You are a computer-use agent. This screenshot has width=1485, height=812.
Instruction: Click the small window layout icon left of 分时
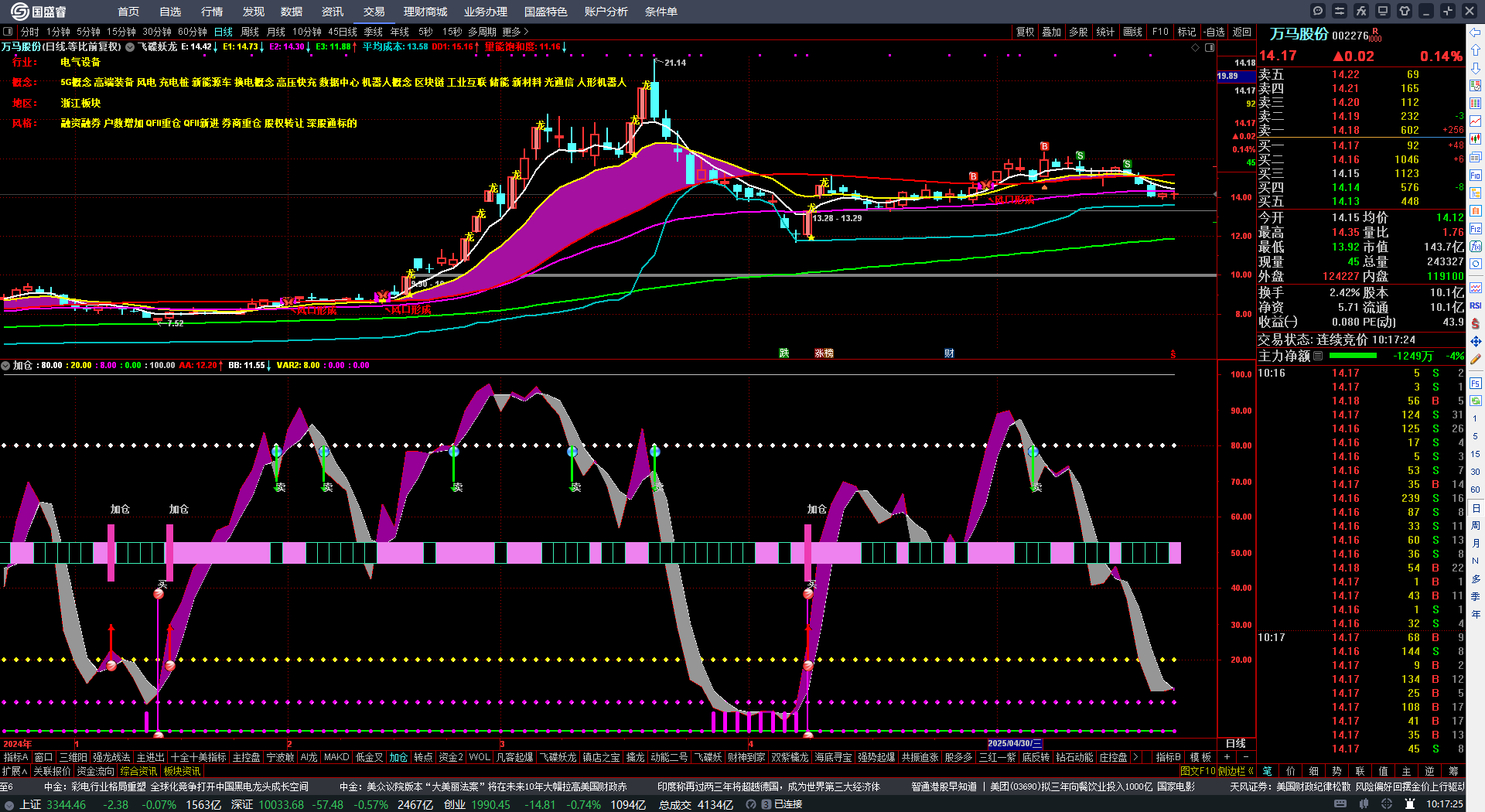click(8, 32)
